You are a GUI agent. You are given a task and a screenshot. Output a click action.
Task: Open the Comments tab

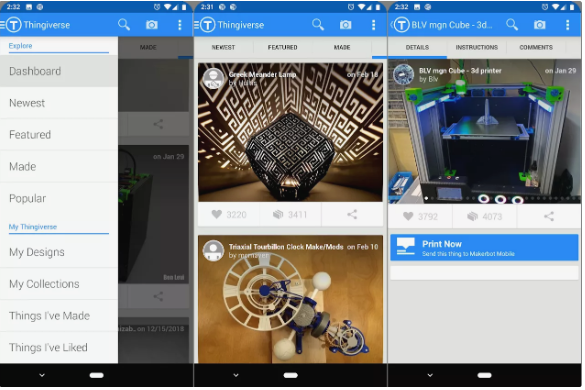click(536, 47)
